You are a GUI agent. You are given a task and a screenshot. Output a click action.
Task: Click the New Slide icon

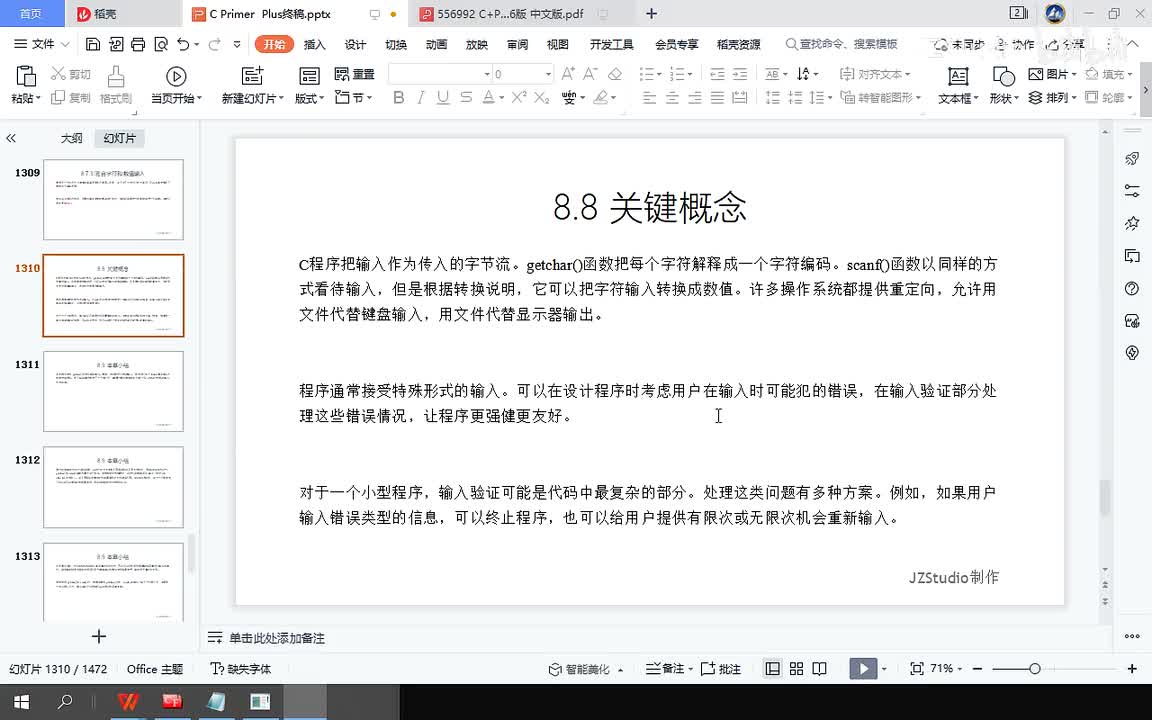tap(252, 76)
